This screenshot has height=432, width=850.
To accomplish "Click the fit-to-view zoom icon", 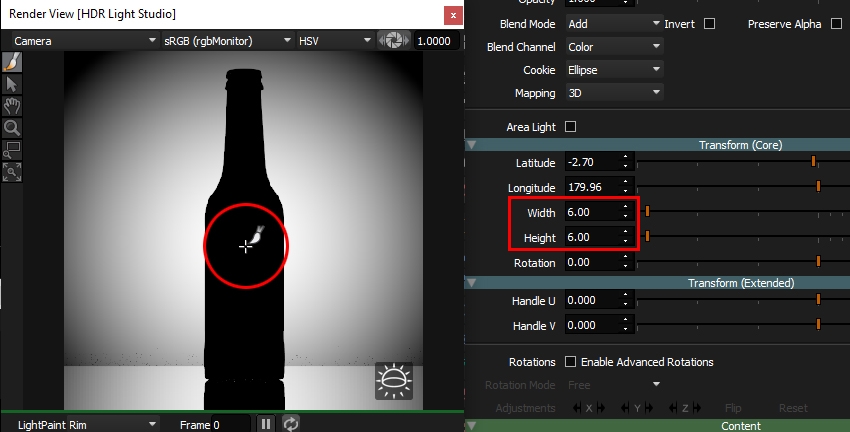I will 11,172.
